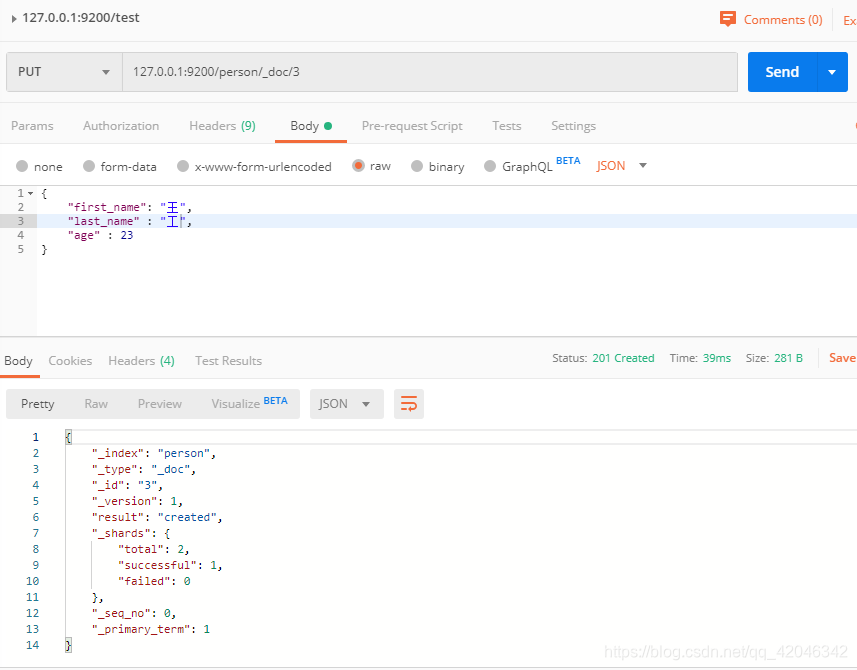
Task: Select the binary body radio button
Action: click(x=417, y=166)
